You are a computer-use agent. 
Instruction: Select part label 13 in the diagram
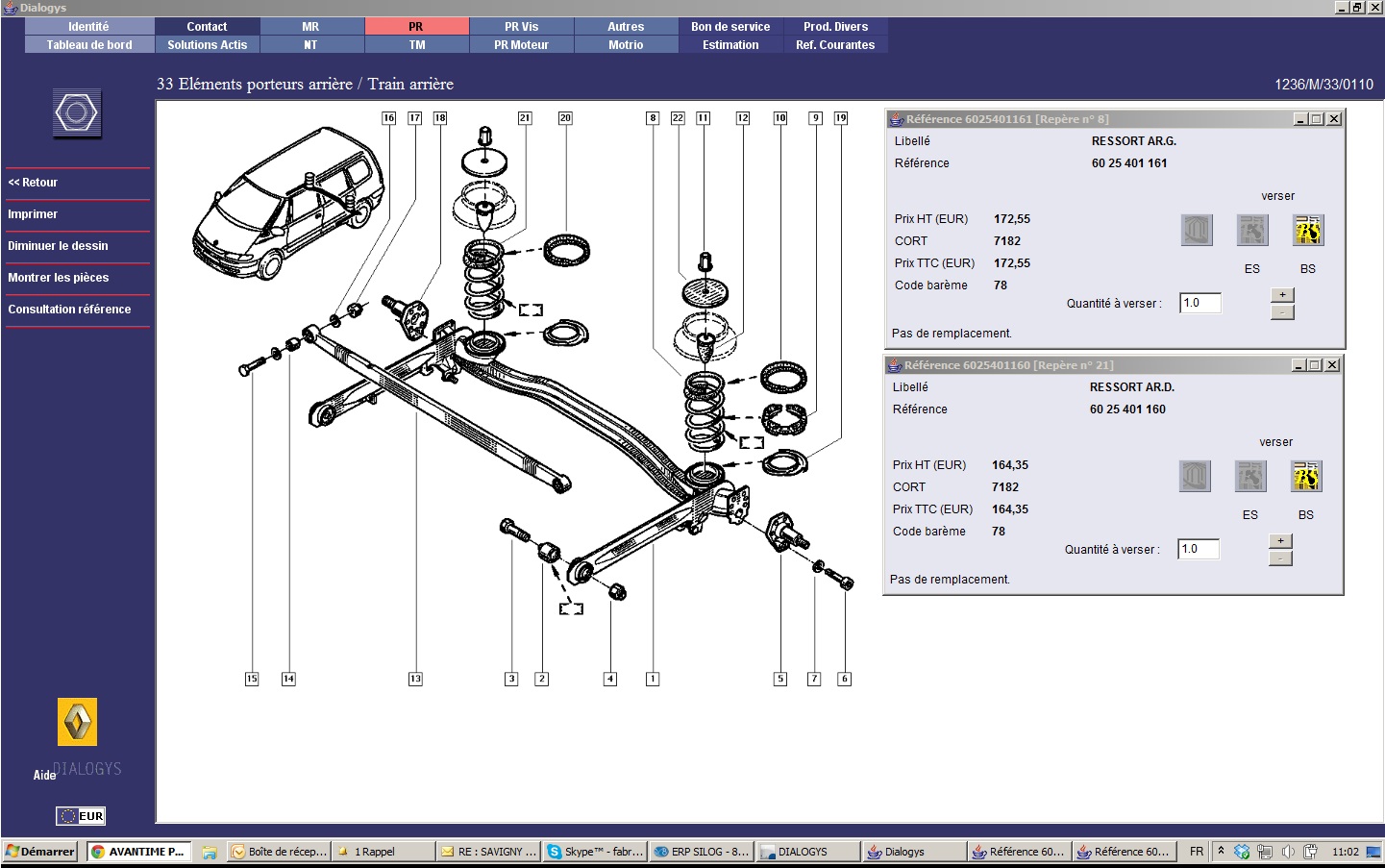[415, 679]
